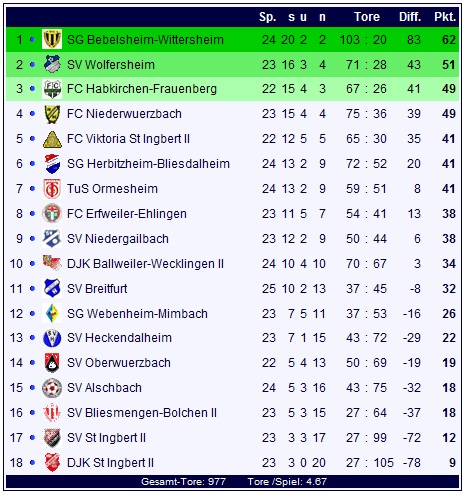465x495 pixels.
Task: Click the TuS Ormesheim red crest
Action: pyautogui.click(x=52, y=189)
